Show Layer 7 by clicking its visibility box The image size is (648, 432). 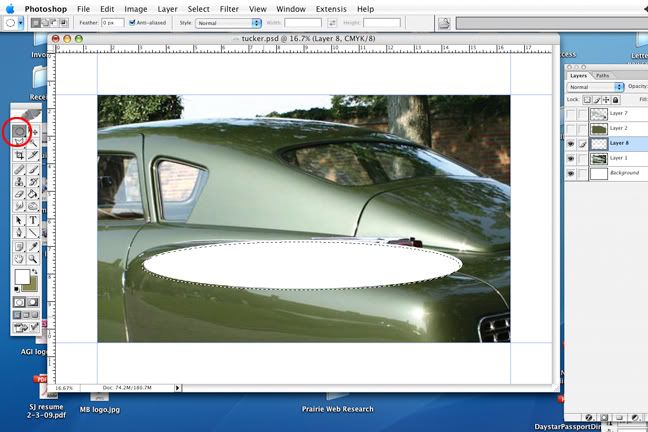point(571,115)
